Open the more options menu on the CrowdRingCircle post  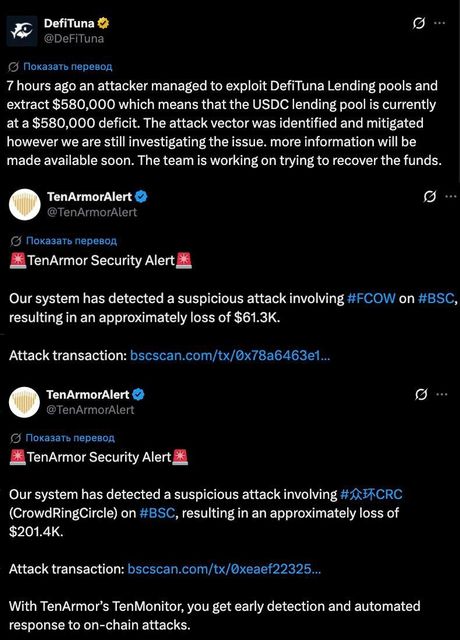442,395
